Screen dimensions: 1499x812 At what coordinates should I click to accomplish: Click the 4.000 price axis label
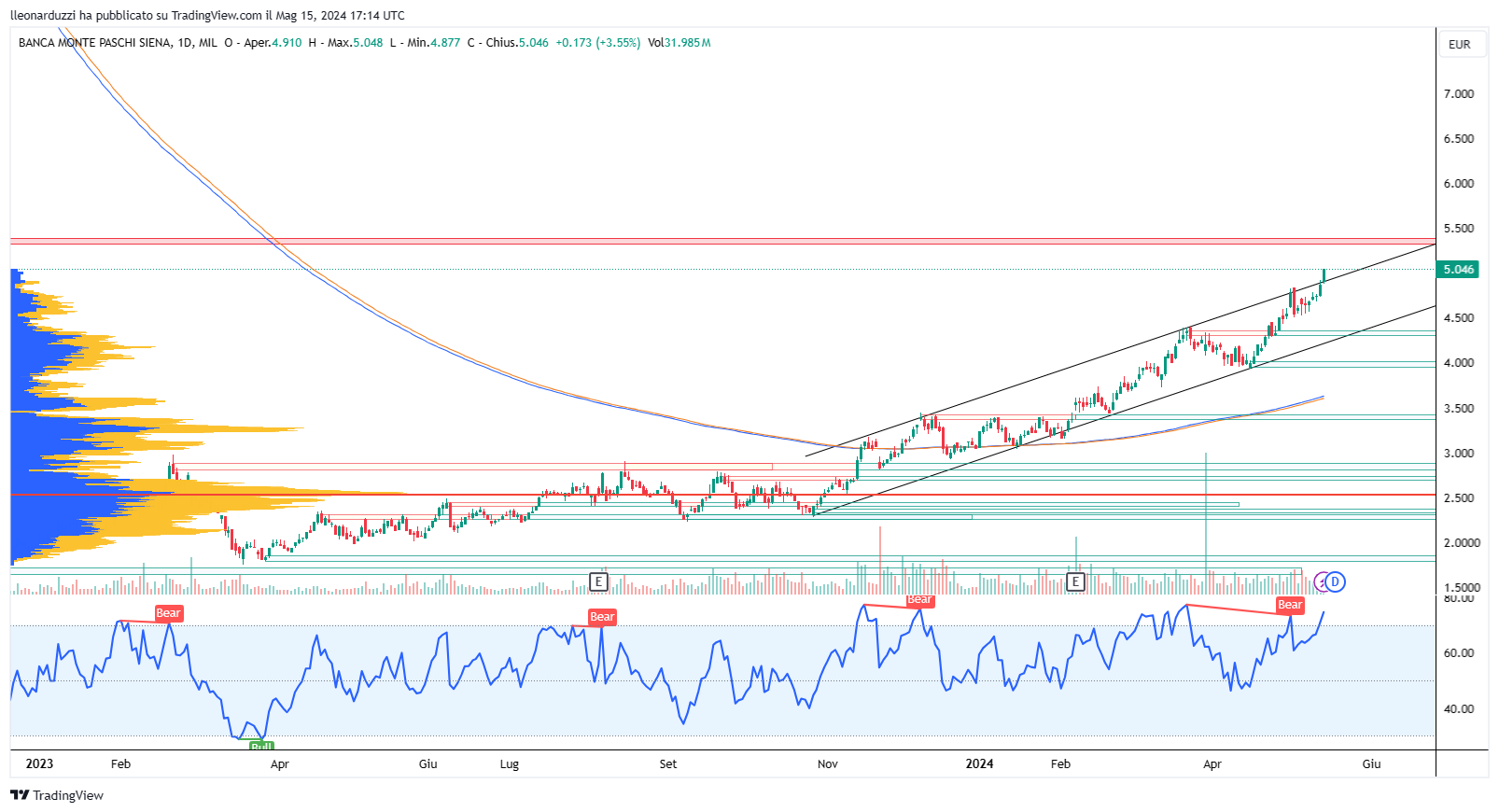[1459, 362]
